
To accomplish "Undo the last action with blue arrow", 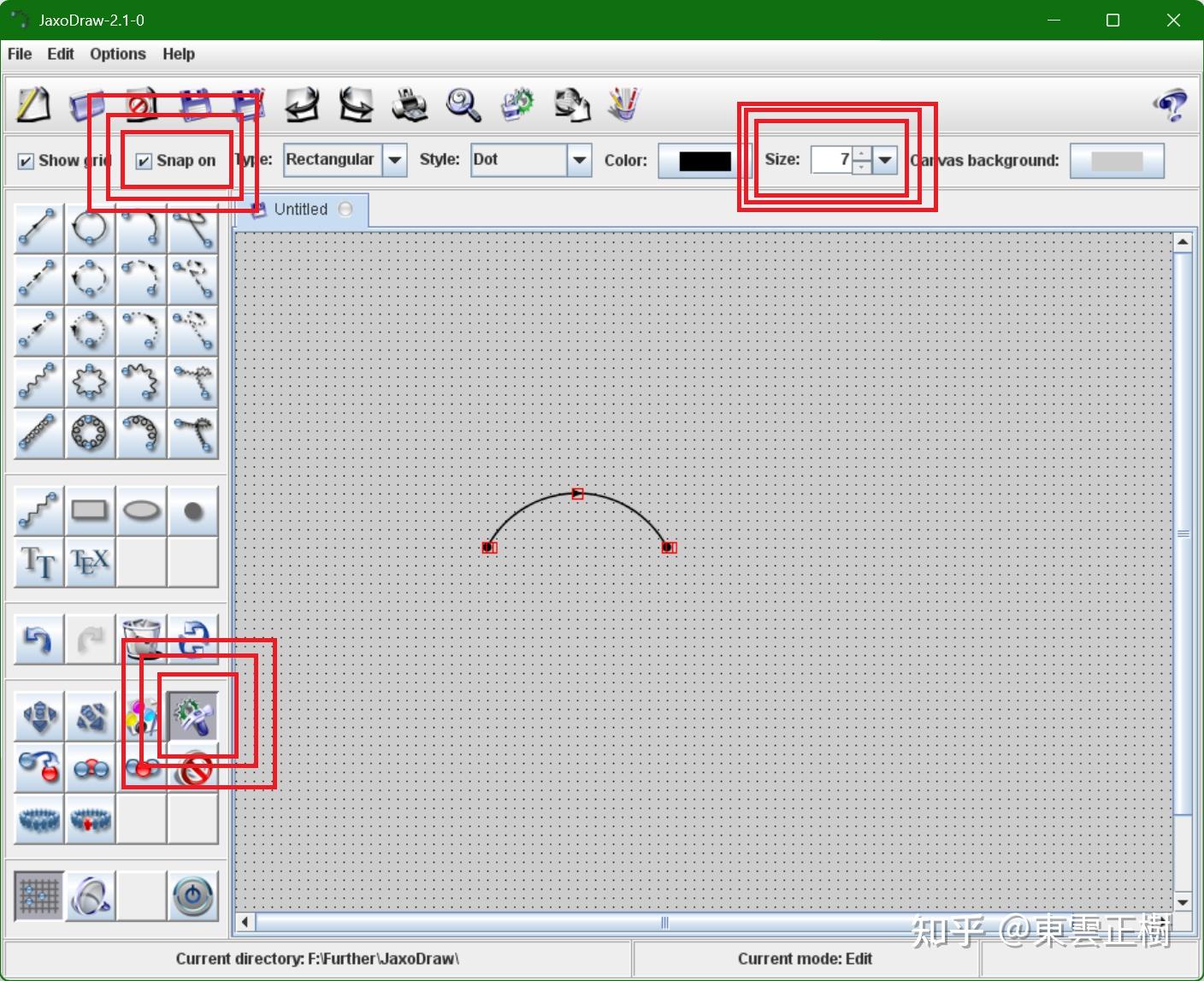I will [38, 639].
